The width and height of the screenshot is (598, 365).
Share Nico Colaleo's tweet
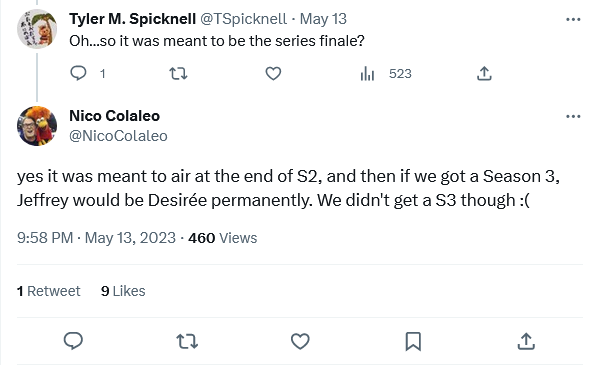pos(526,341)
